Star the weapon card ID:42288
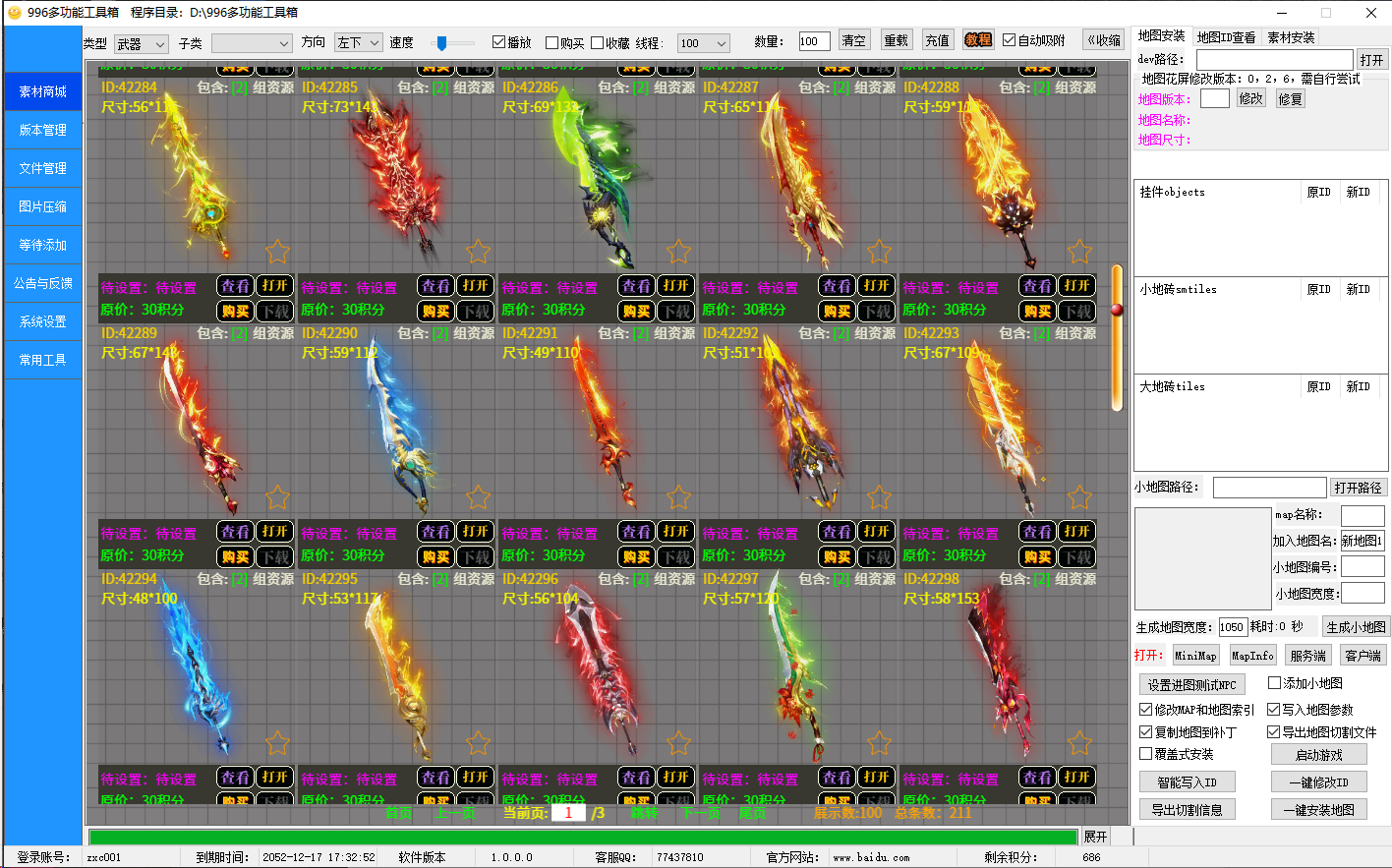This screenshot has height=868, width=1392. click(x=1080, y=252)
